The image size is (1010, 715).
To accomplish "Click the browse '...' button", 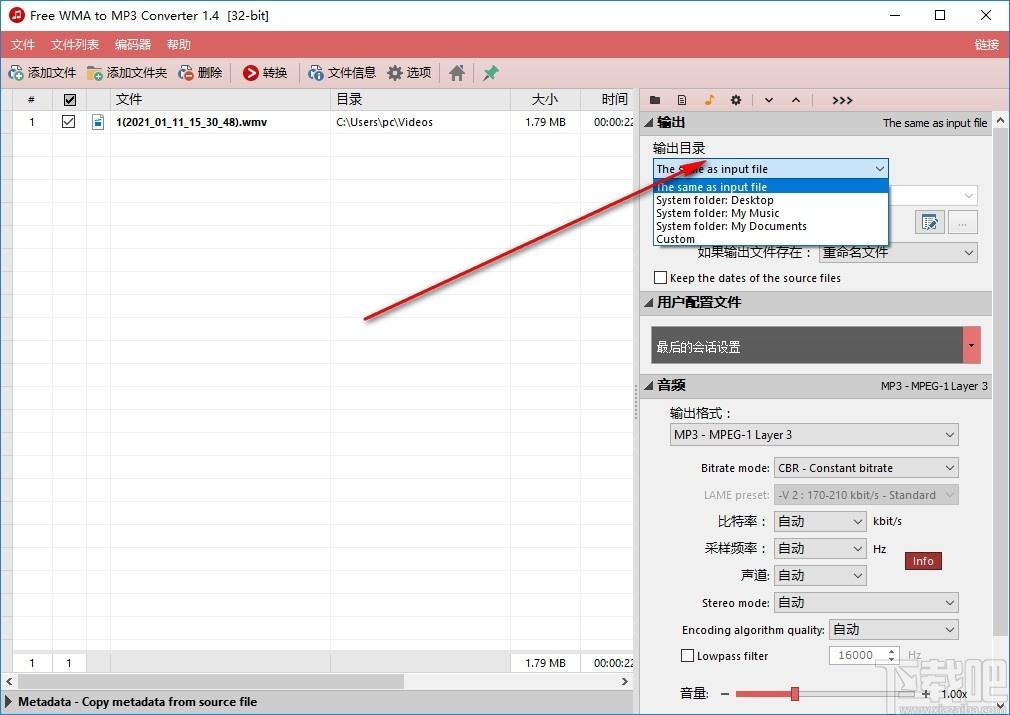I will pyautogui.click(x=962, y=223).
